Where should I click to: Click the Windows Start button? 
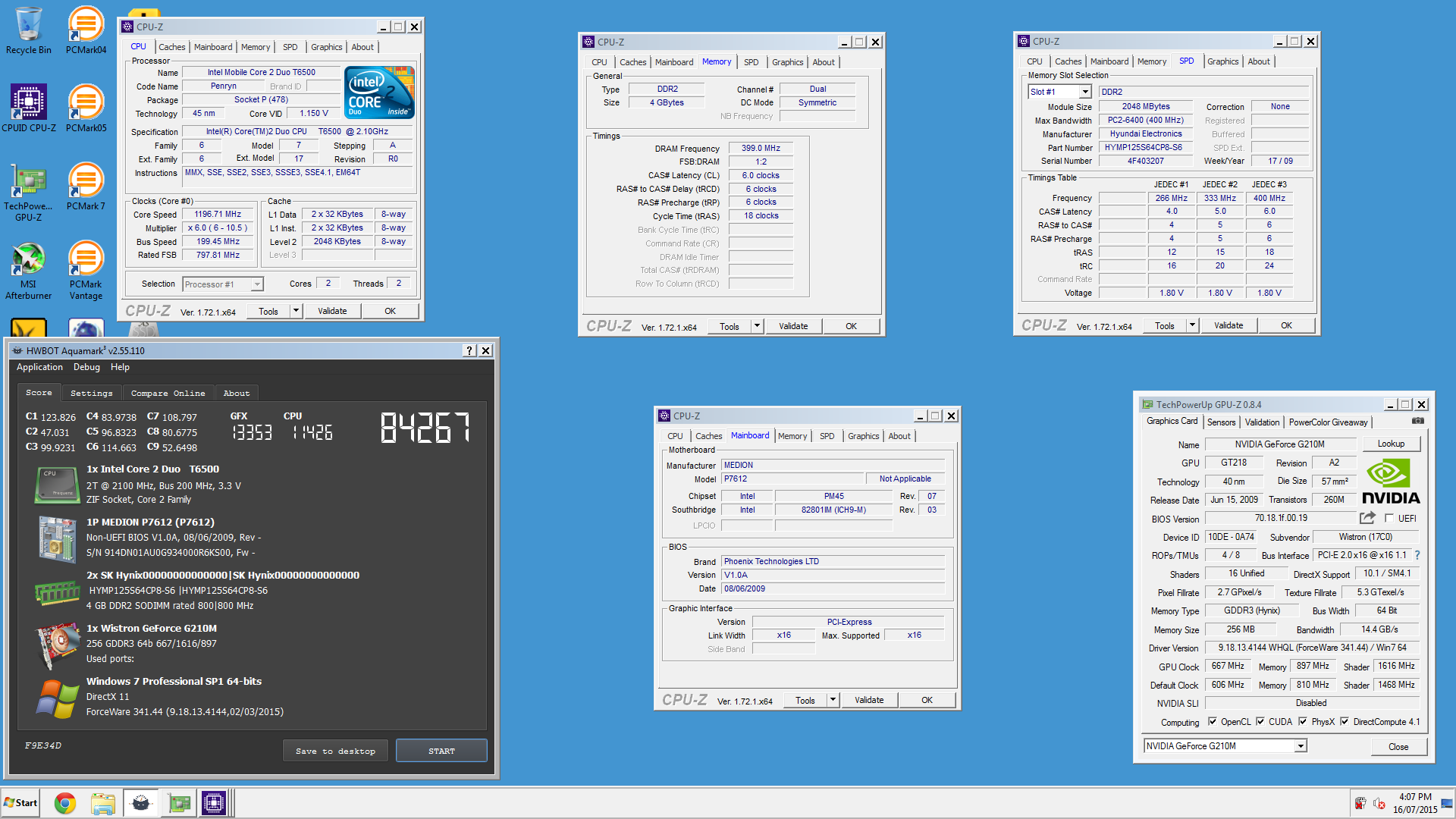(x=20, y=803)
